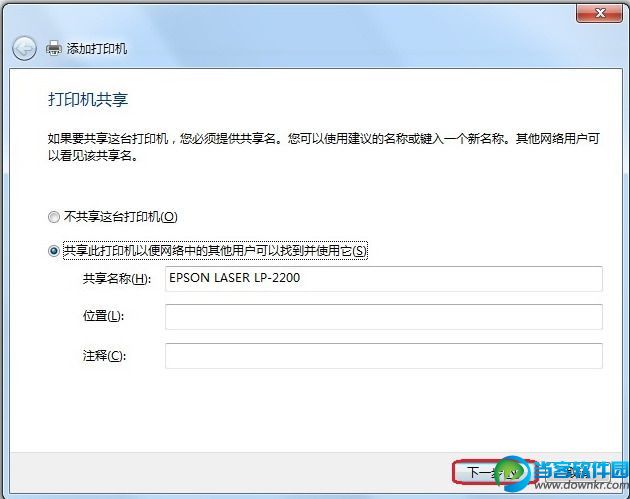Image resolution: width=630 pixels, height=499 pixels.
Task: Click the 共享名称 input field
Action: coord(384,278)
